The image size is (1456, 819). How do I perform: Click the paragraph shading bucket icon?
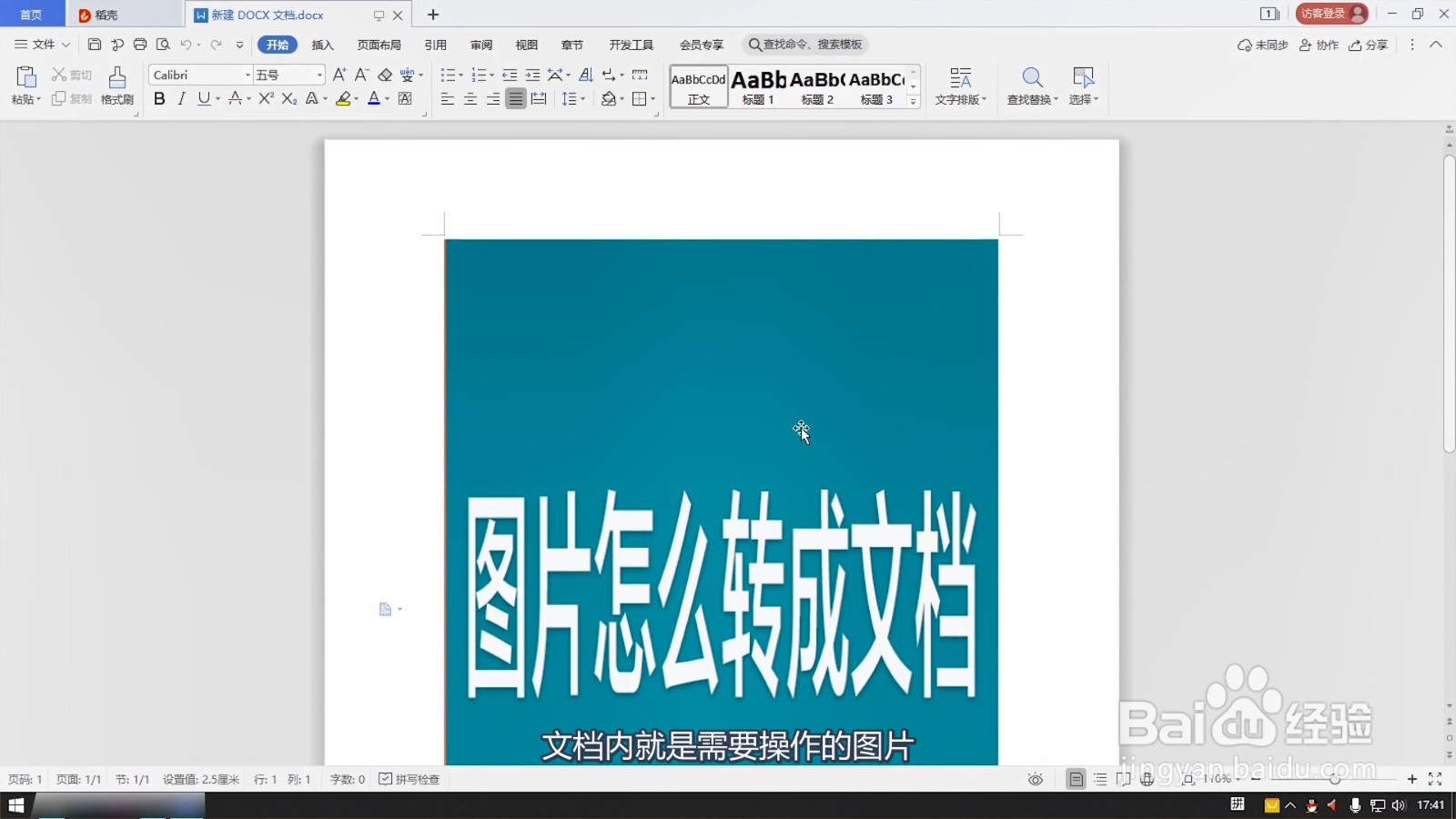(609, 98)
